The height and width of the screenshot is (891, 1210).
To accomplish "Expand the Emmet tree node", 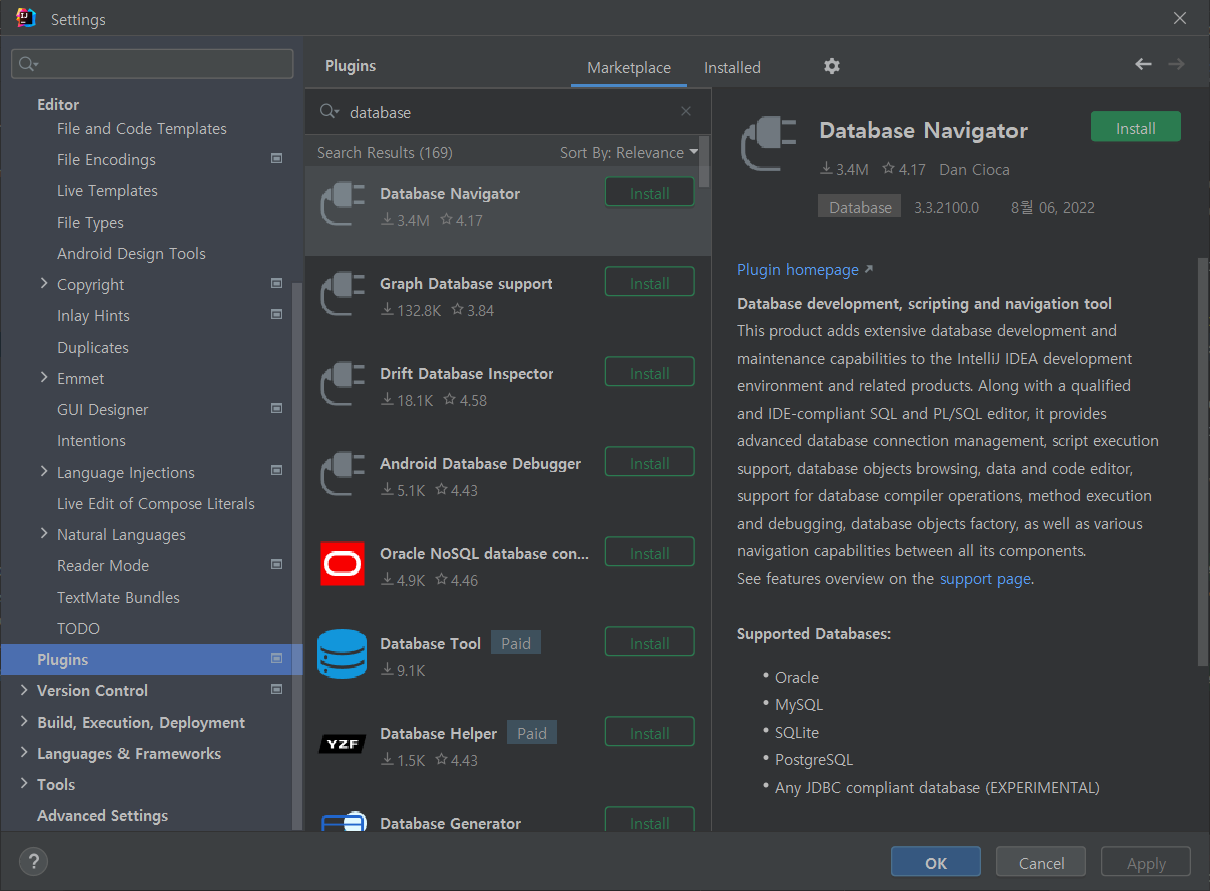I will (44, 378).
